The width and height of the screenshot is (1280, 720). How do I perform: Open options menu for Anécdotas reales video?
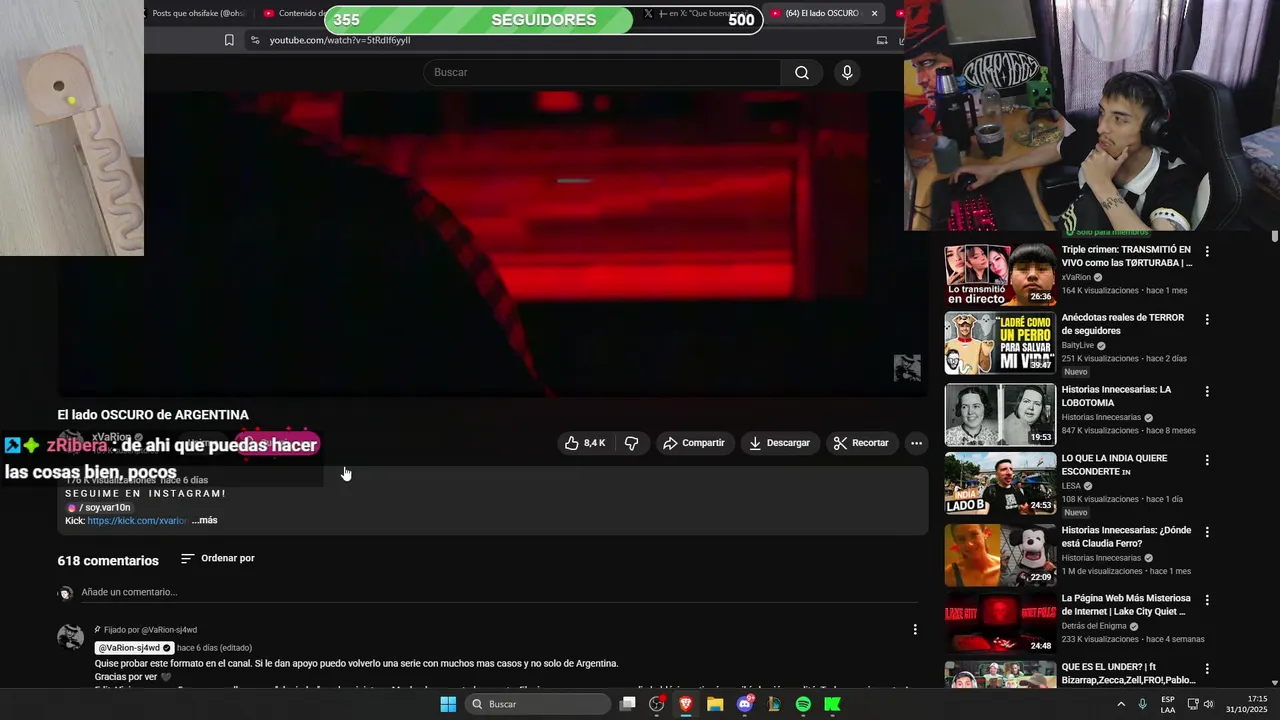coord(1207,319)
